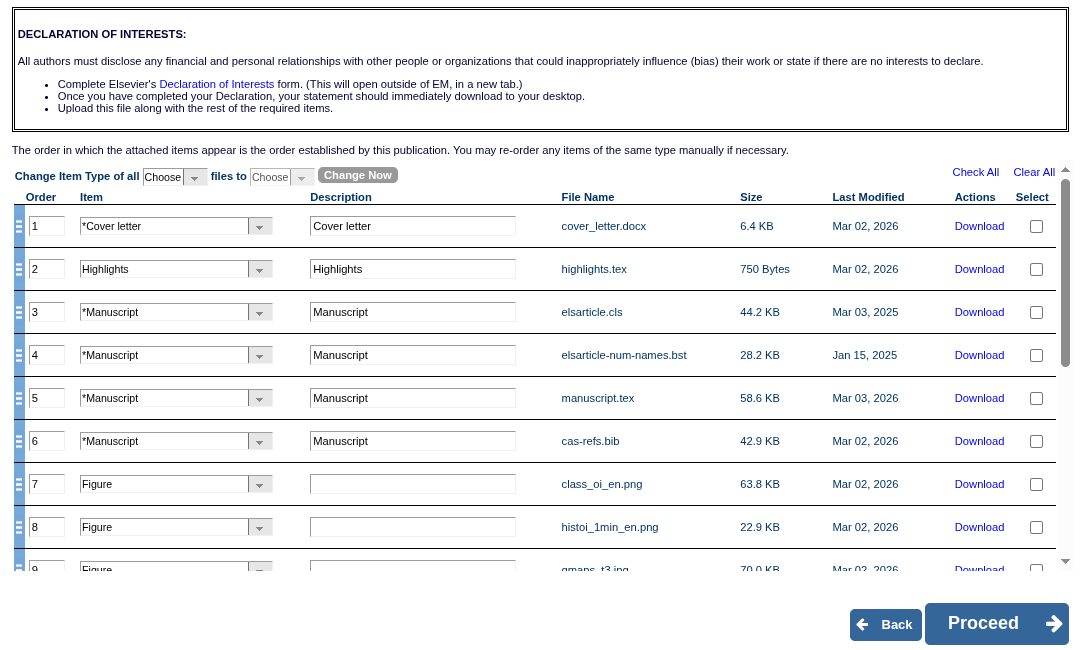Check the Select box for cover_letter.docx
The height and width of the screenshot is (650, 1081).
(x=1036, y=226)
